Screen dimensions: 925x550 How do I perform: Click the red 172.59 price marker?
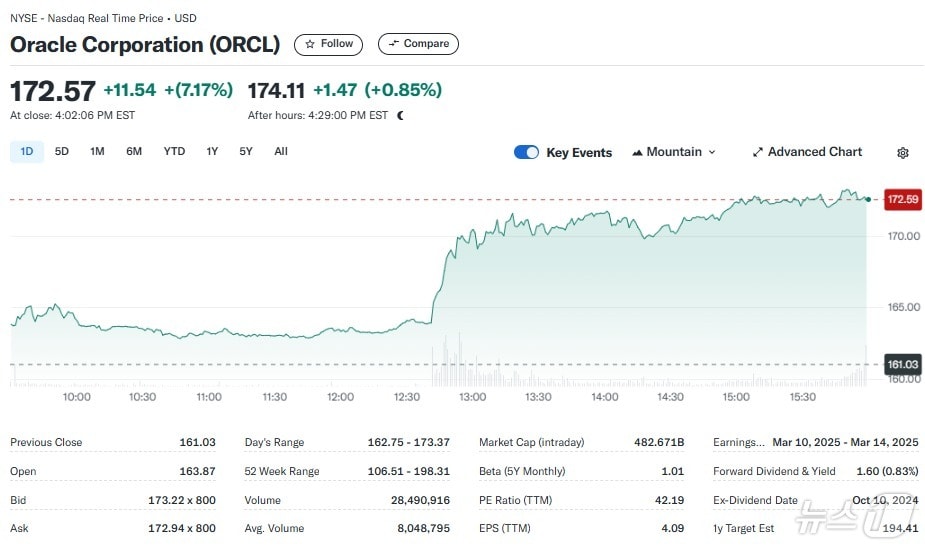coord(903,200)
